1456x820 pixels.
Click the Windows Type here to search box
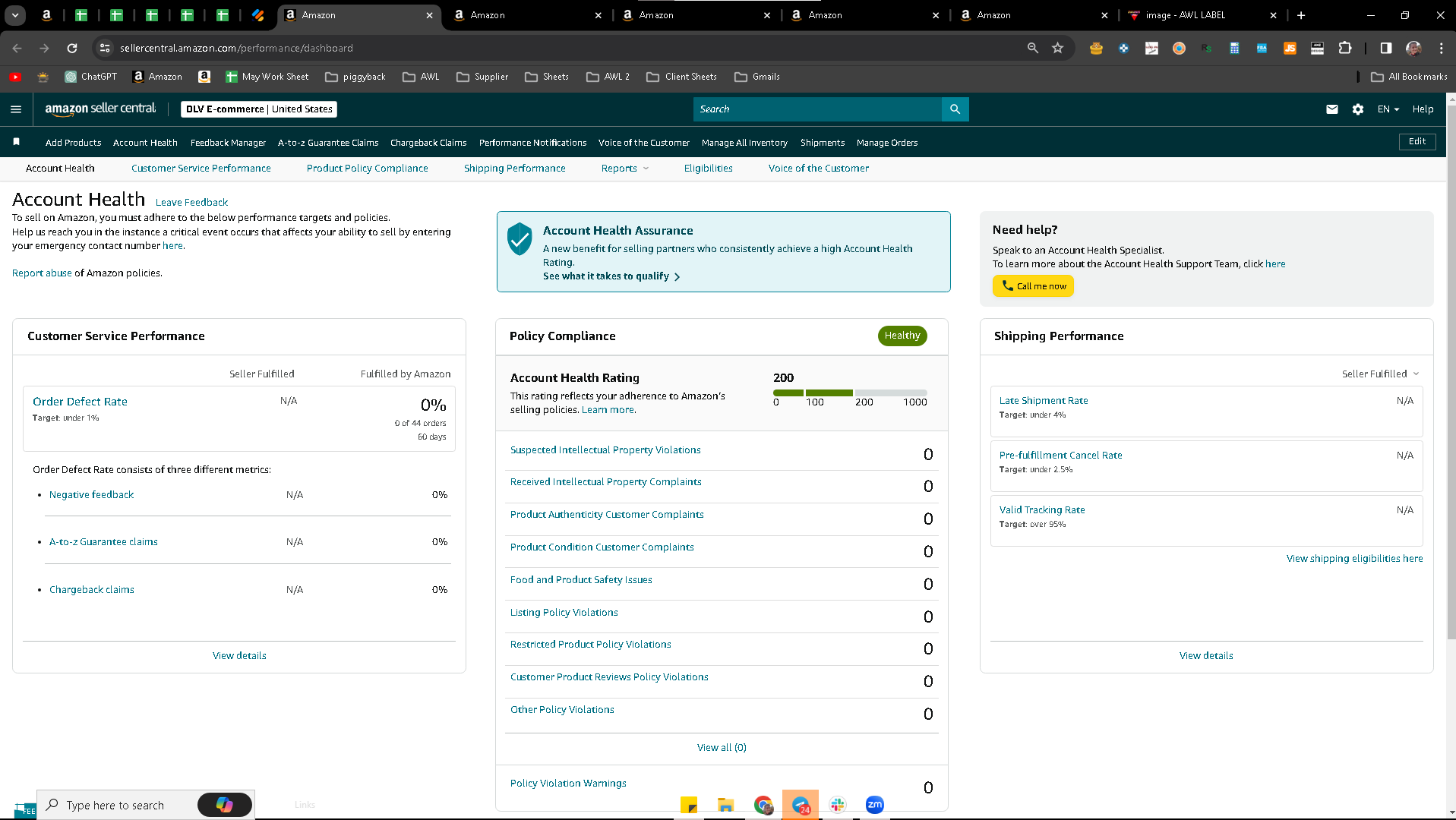pyautogui.click(x=115, y=805)
